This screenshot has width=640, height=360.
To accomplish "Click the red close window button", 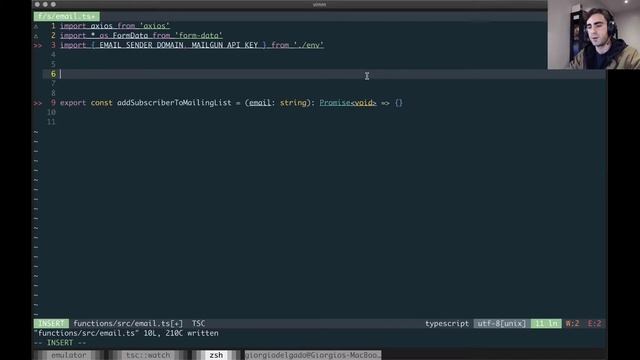I will point(37,4).
